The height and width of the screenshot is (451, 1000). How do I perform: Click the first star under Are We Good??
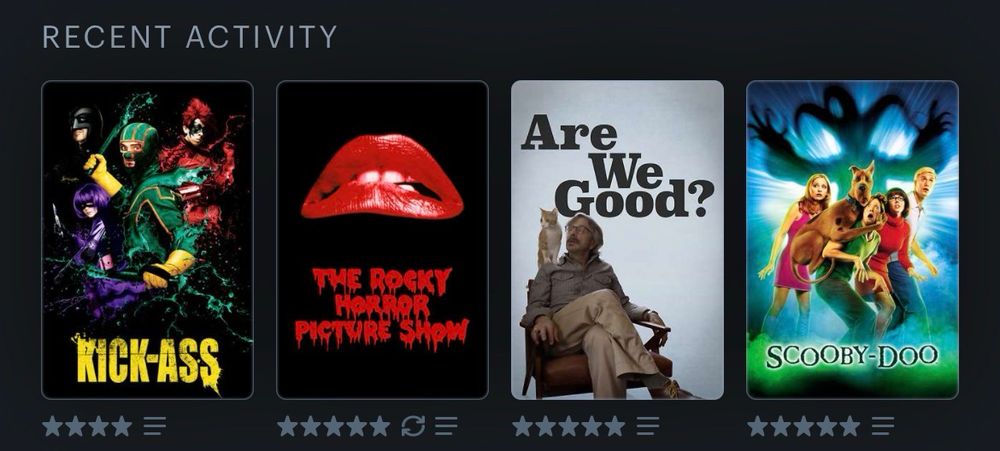coord(522,425)
